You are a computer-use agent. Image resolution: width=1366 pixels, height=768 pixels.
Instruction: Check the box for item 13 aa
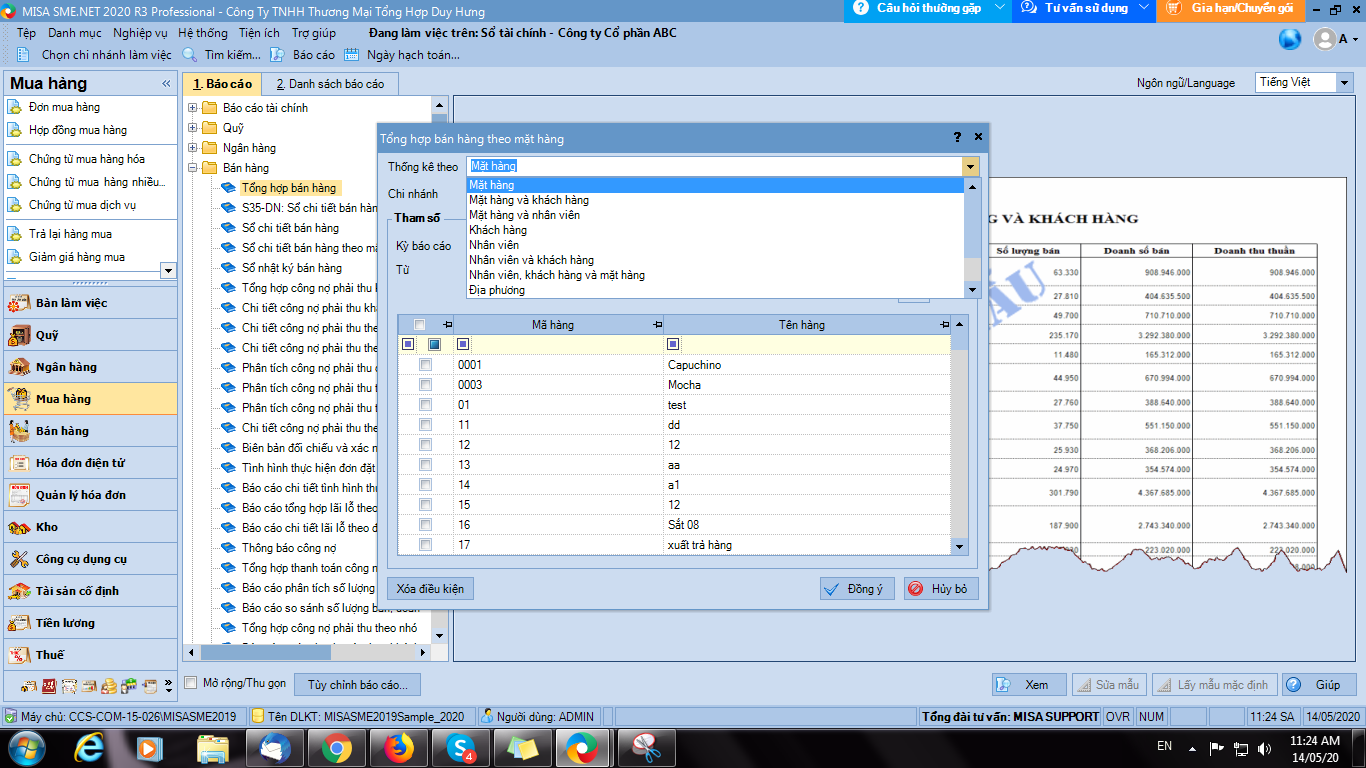click(x=426, y=465)
